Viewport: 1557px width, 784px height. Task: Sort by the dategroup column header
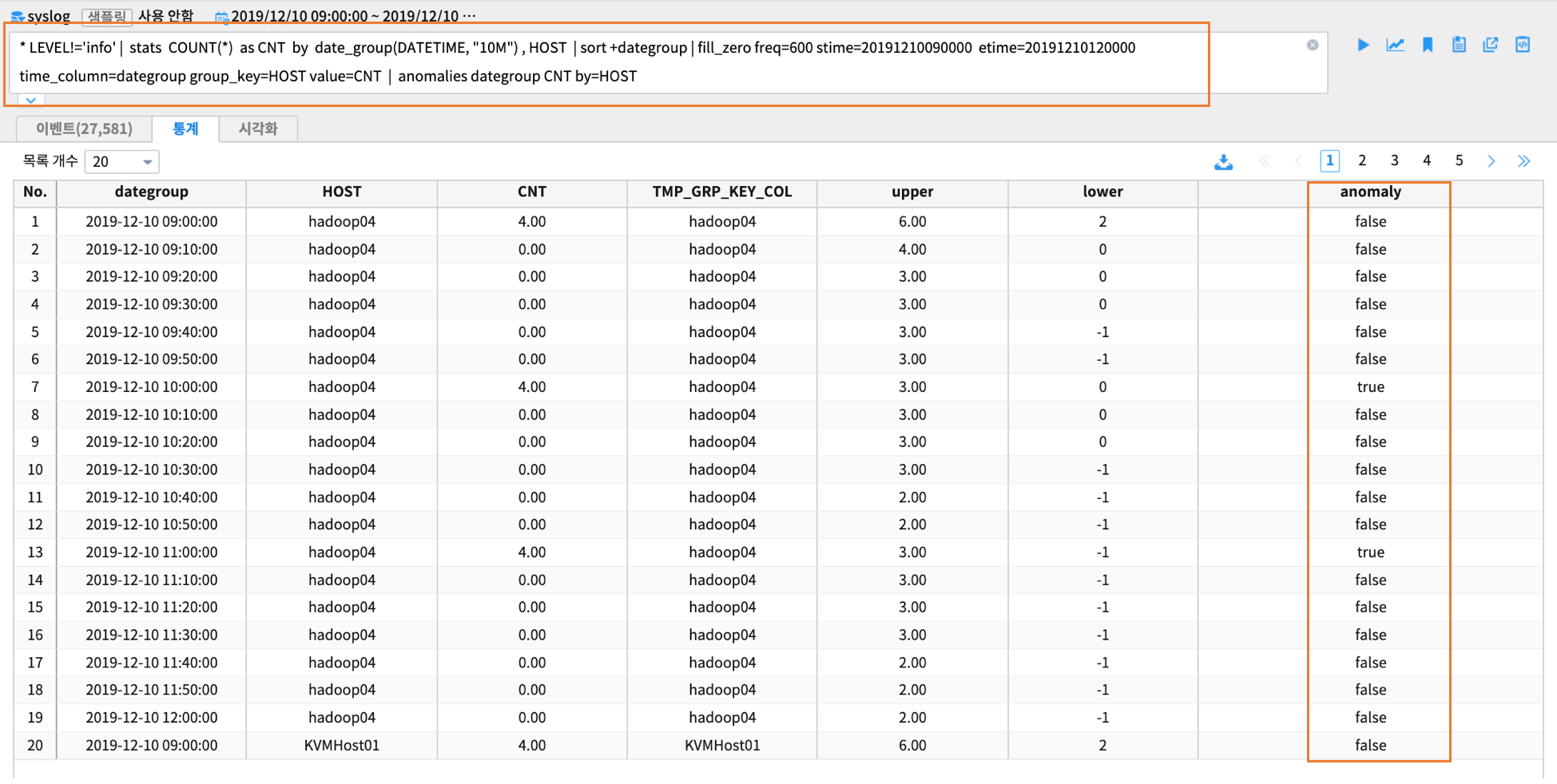tap(152, 192)
